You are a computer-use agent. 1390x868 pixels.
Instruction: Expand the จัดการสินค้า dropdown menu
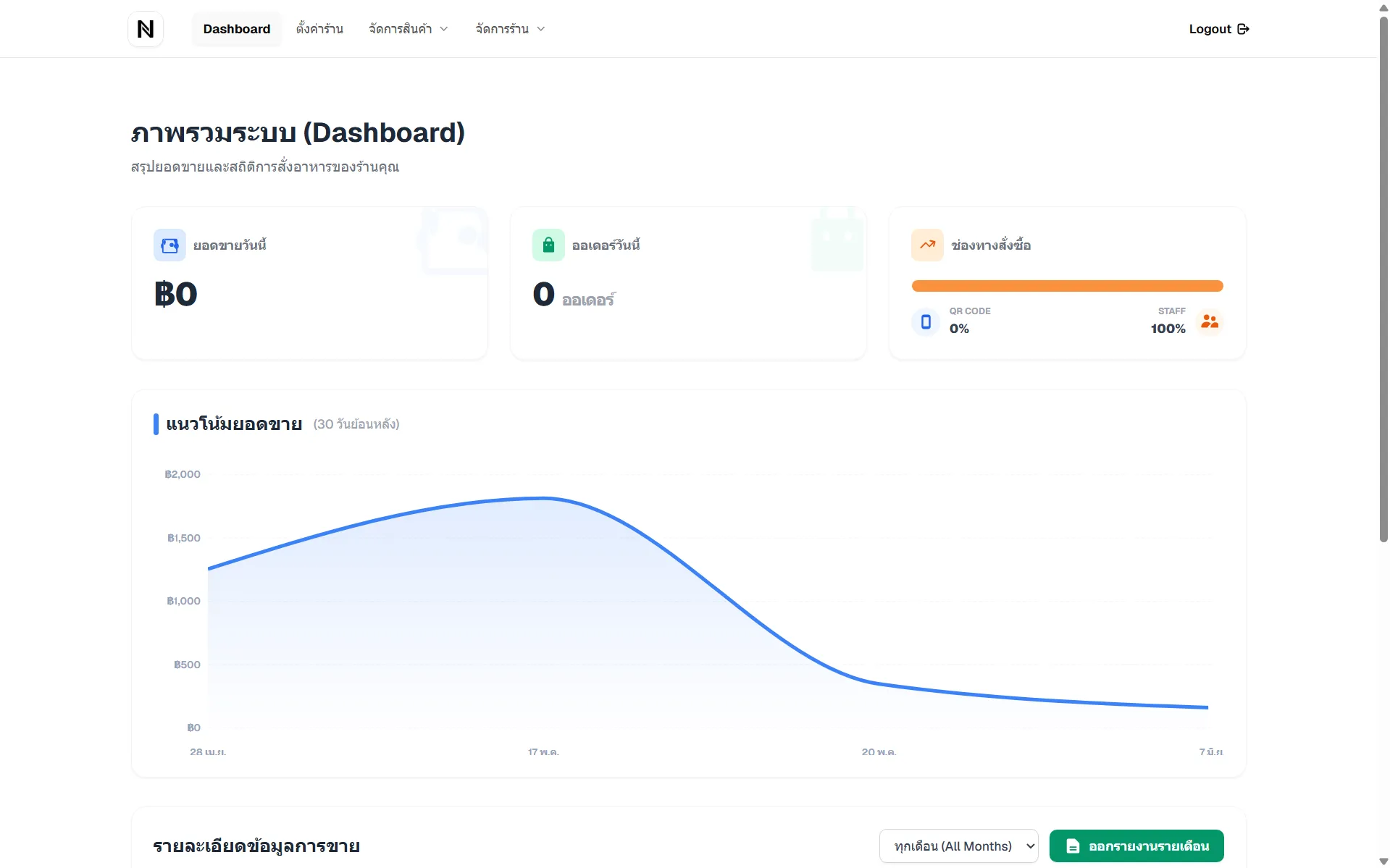(x=409, y=29)
